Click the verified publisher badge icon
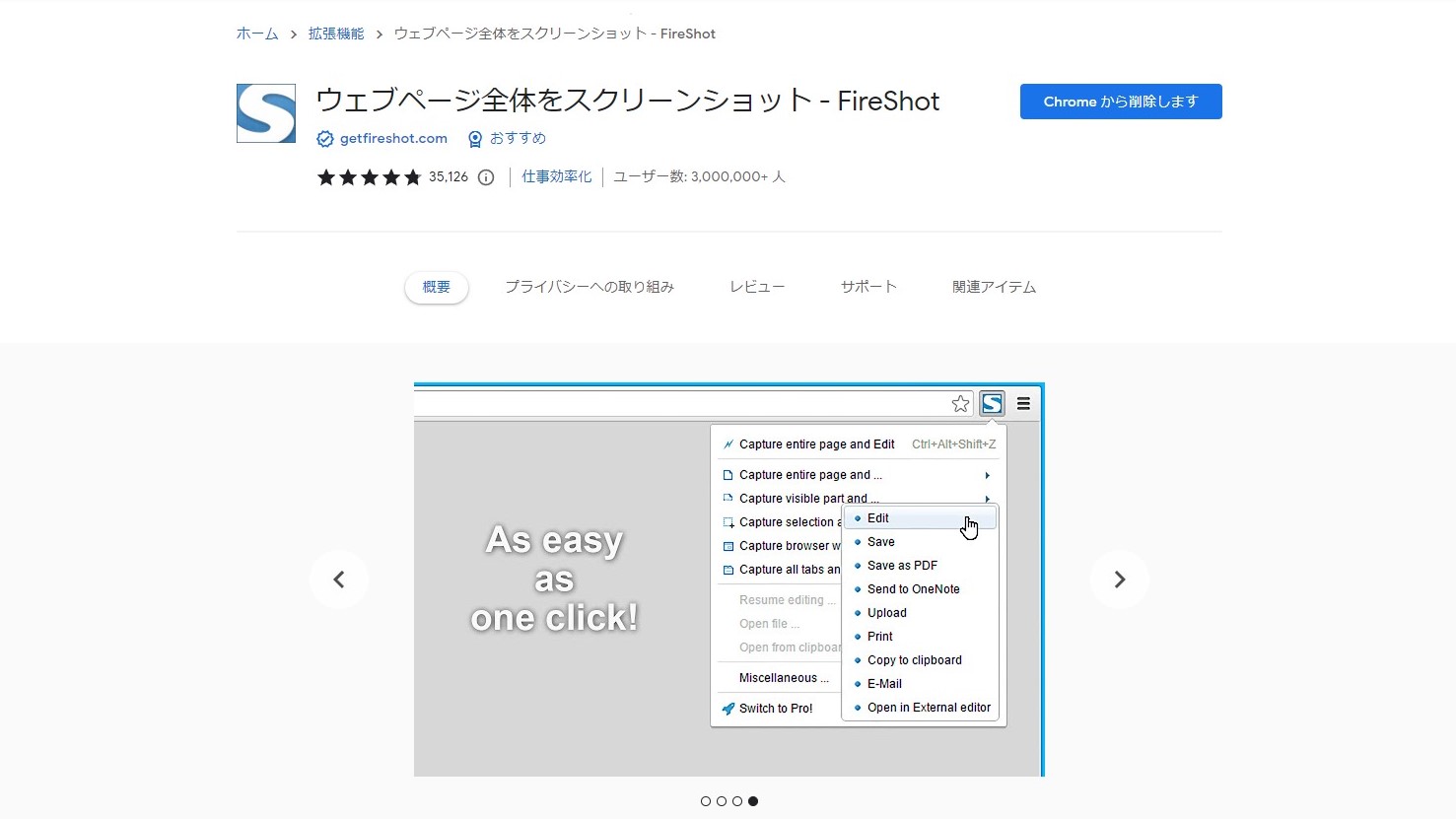The height and width of the screenshot is (819, 1456). (325, 139)
